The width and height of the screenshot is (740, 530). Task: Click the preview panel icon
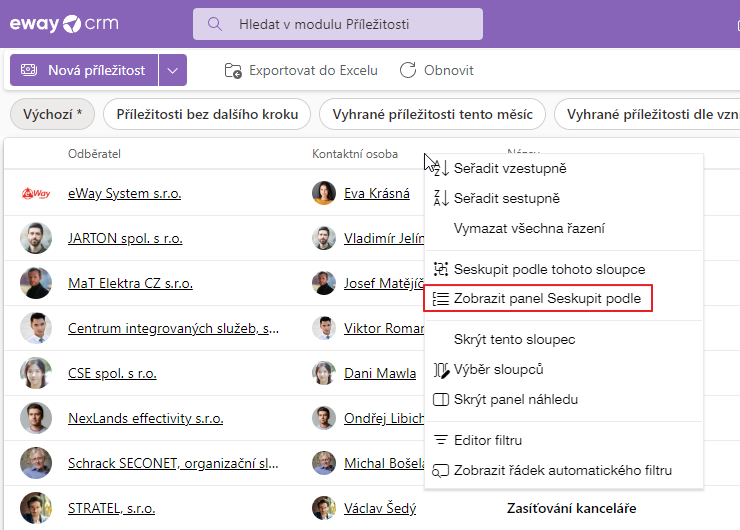click(x=441, y=400)
